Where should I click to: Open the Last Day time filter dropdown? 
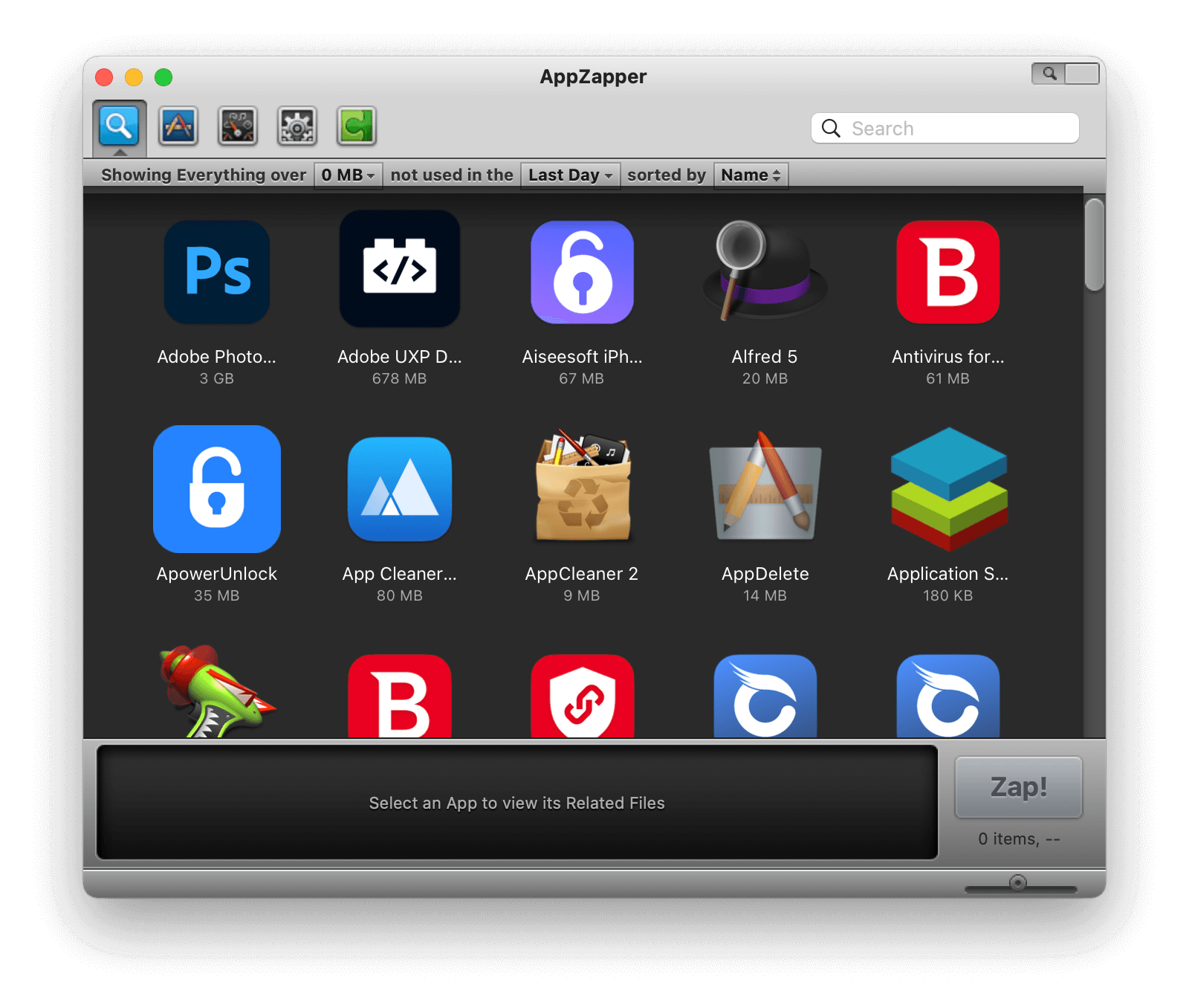point(571,175)
